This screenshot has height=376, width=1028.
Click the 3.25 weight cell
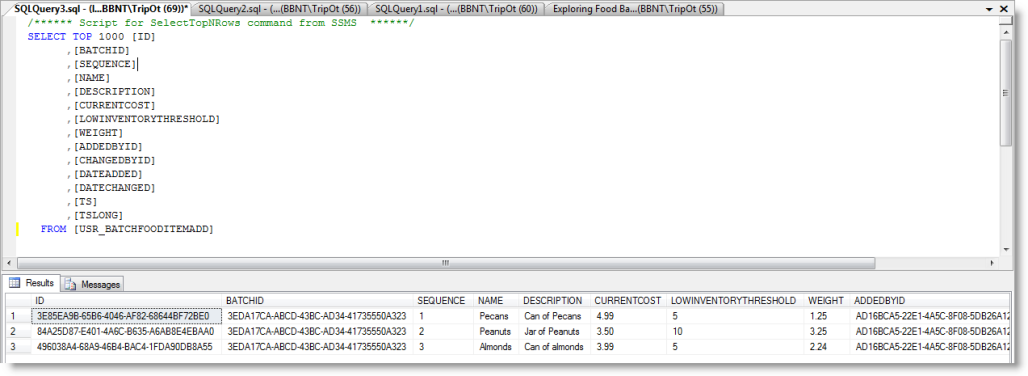827,331
